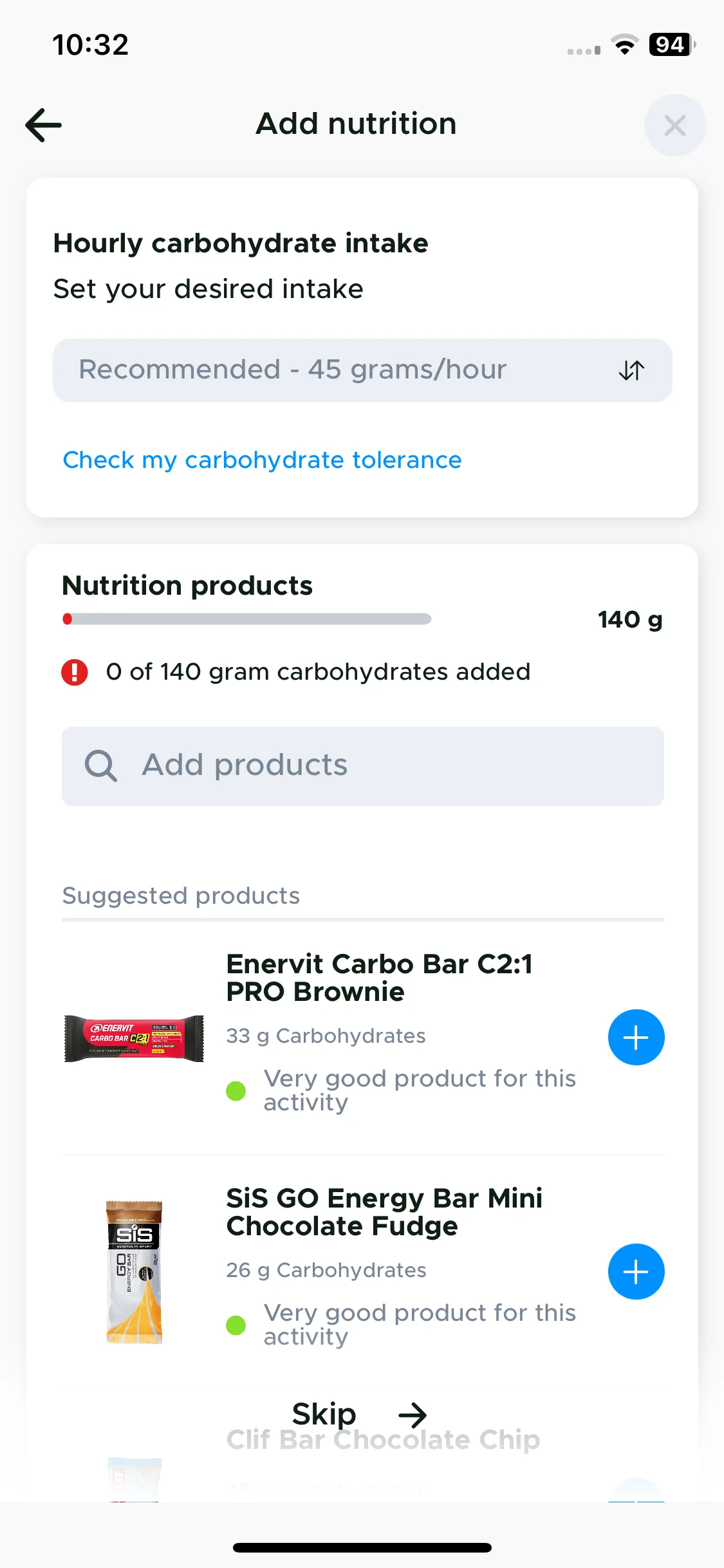724x1568 pixels.
Task: Close the Add nutrition screen
Action: click(675, 126)
